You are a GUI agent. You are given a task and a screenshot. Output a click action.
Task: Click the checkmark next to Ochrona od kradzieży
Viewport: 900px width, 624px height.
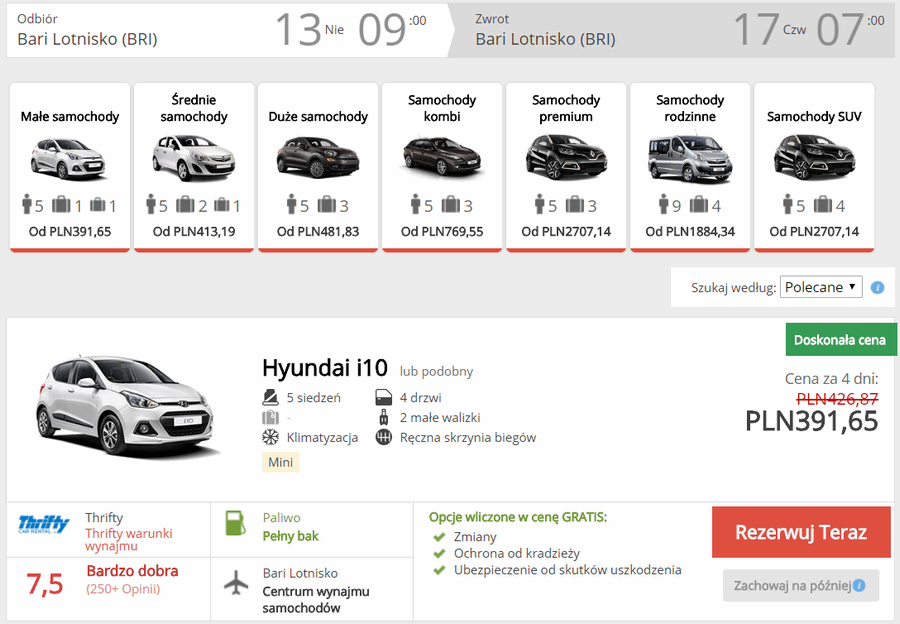tap(440, 554)
